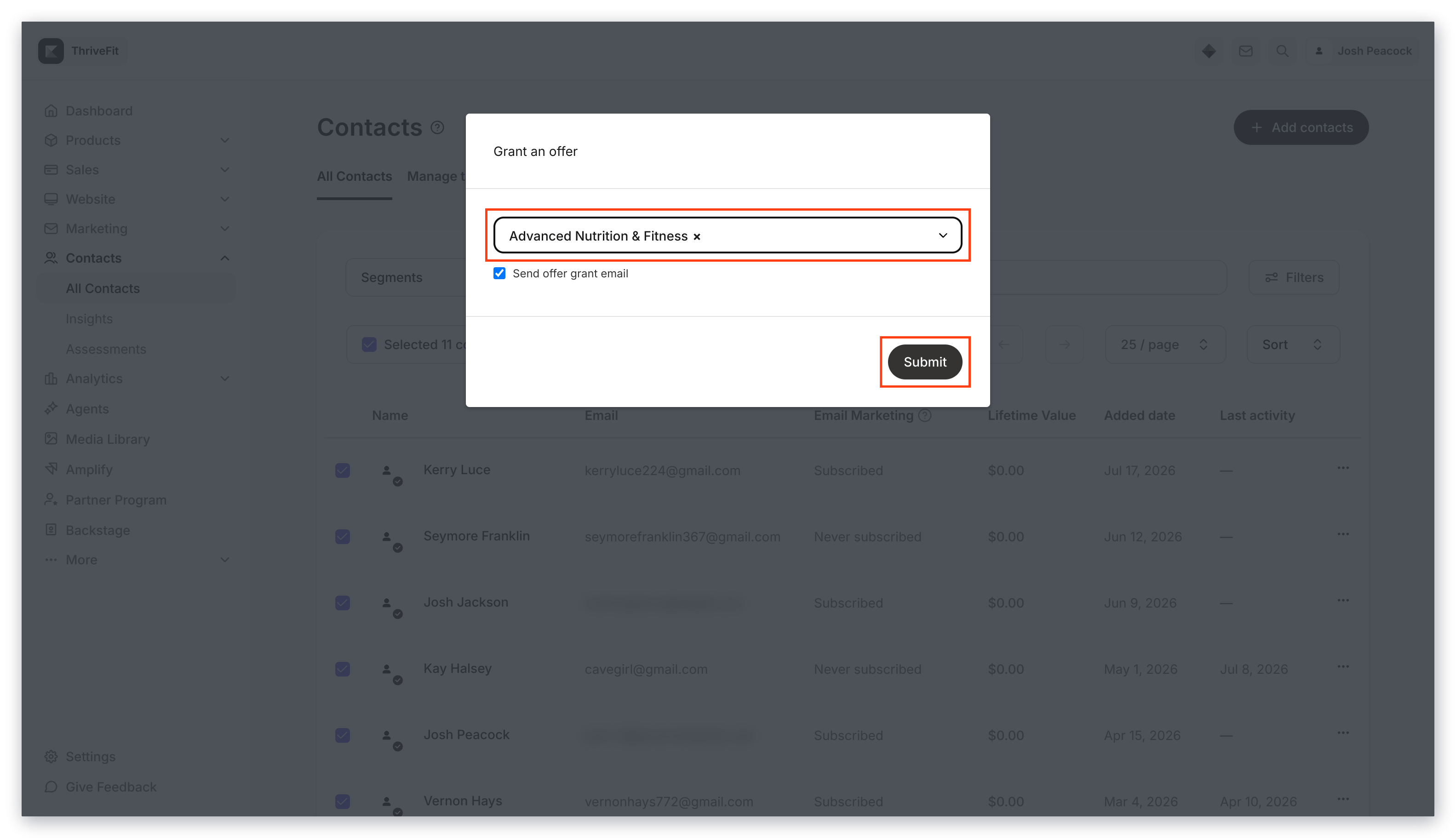Uncheck the Vernon Hays row checkbox

pyautogui.click(x=343, y=801)
